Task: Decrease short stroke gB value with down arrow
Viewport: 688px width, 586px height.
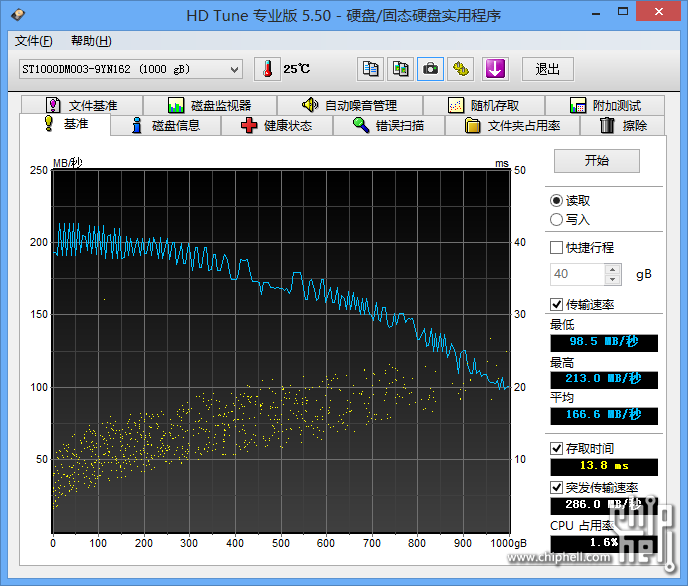Action: [x=613, y=279]
